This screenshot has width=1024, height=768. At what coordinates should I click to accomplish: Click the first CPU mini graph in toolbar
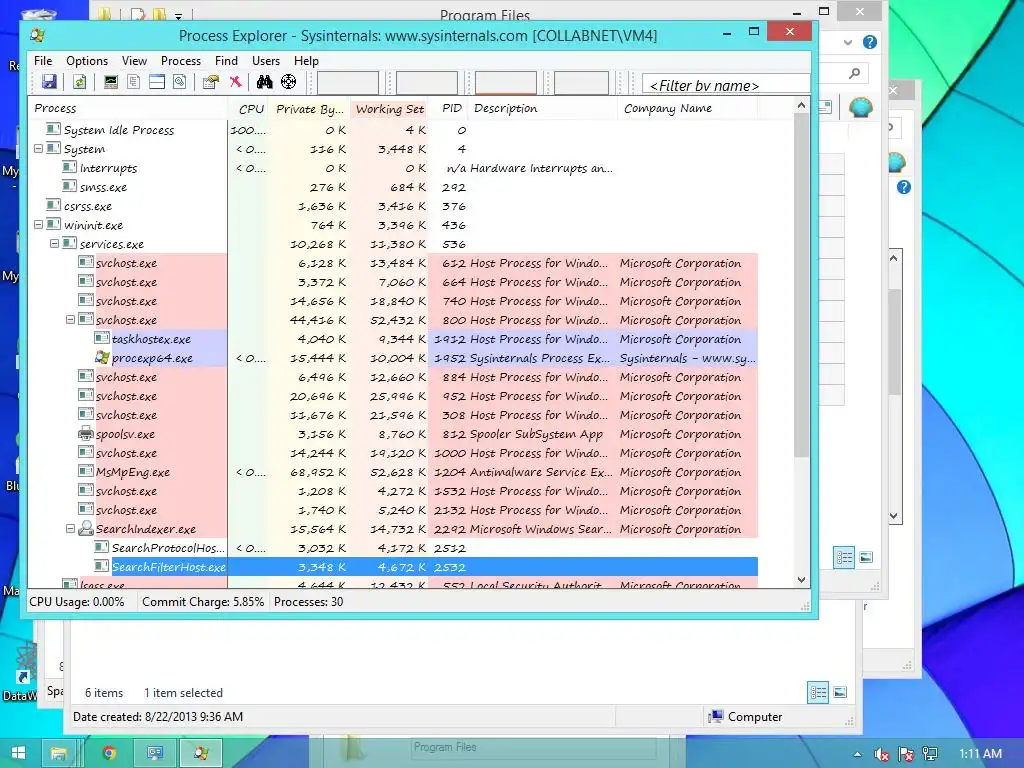click(347, 83)
